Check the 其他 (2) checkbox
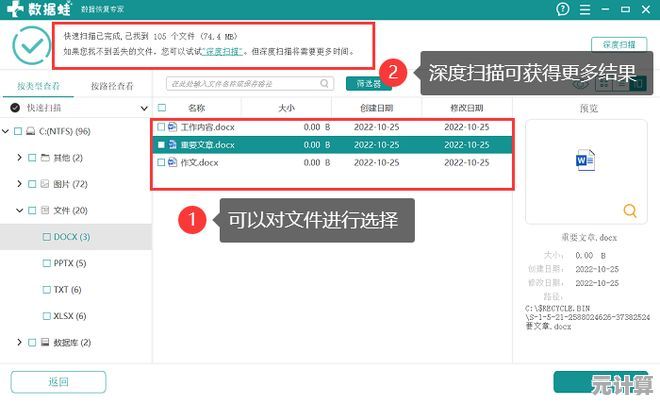This screenshot has width=660, height=404. 32,158
